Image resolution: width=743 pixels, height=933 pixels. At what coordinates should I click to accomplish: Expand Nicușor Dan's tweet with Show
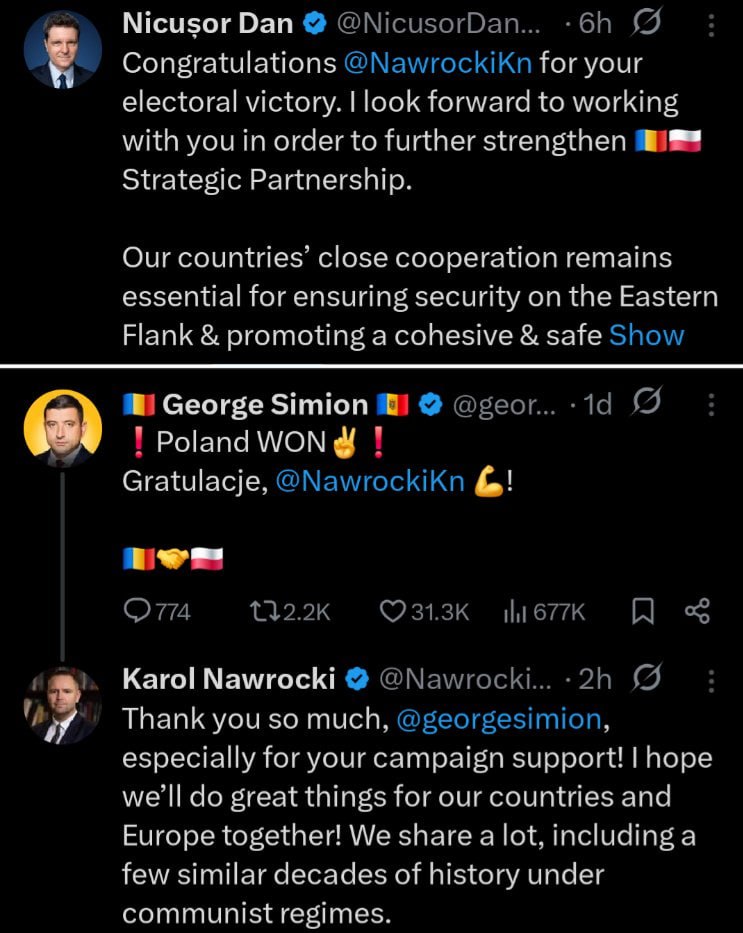pos(646,336)
